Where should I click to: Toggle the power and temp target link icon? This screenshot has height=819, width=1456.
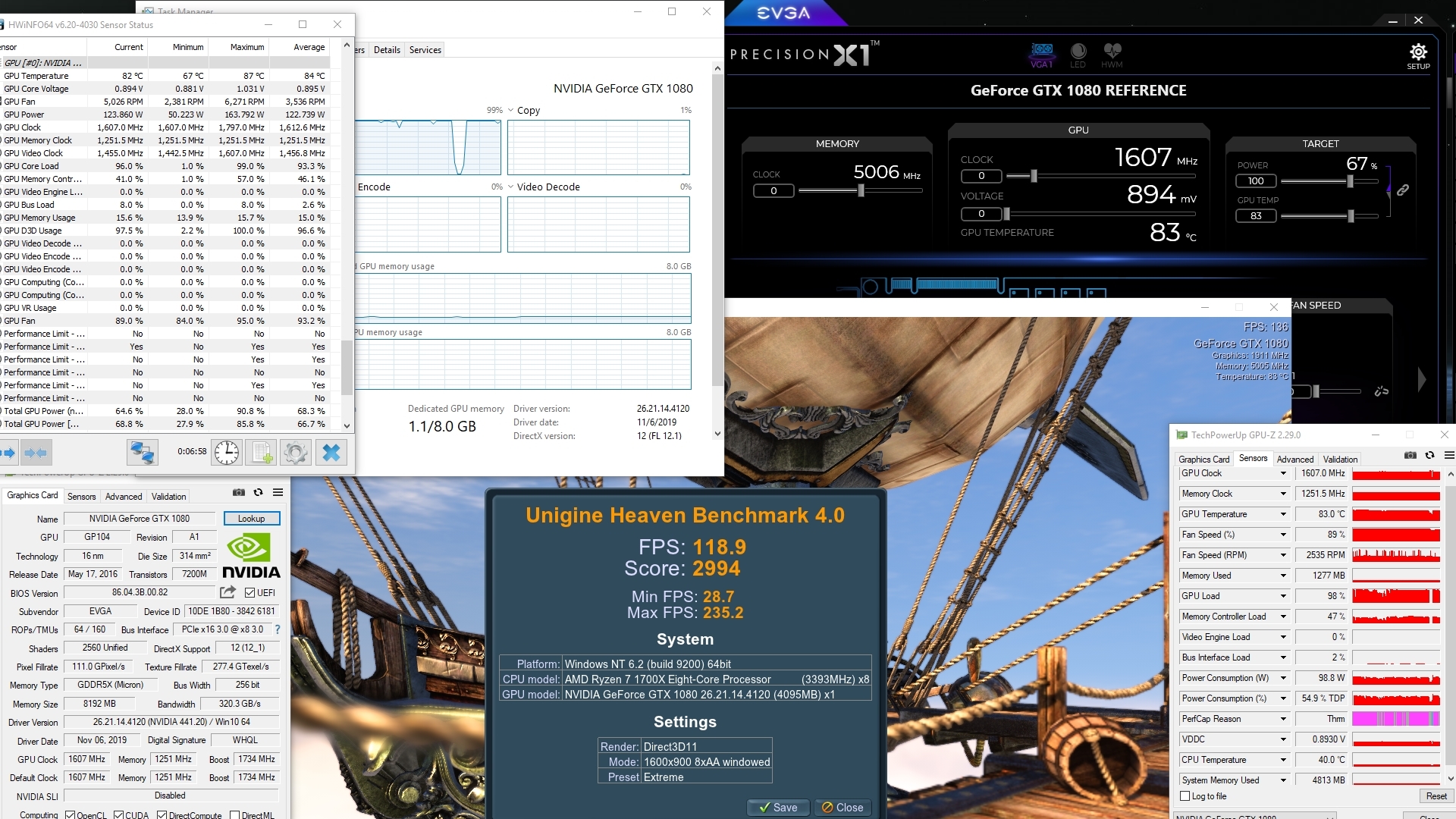tap(1403, 190)
